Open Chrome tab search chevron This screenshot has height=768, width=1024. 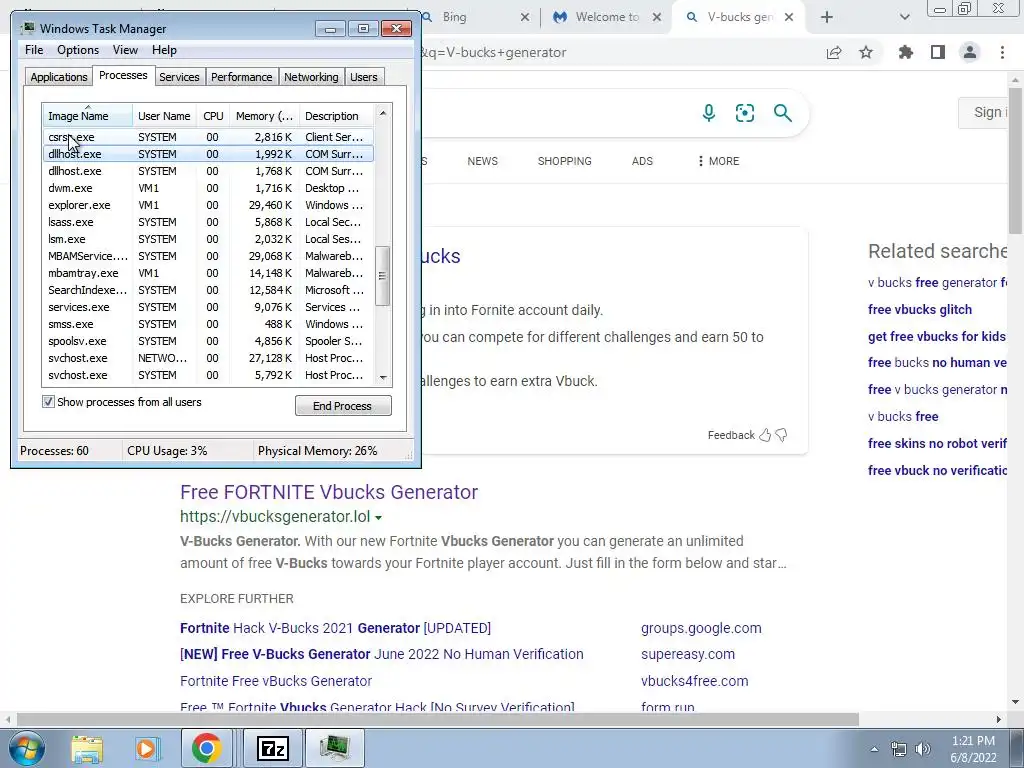tap(904, 18)
